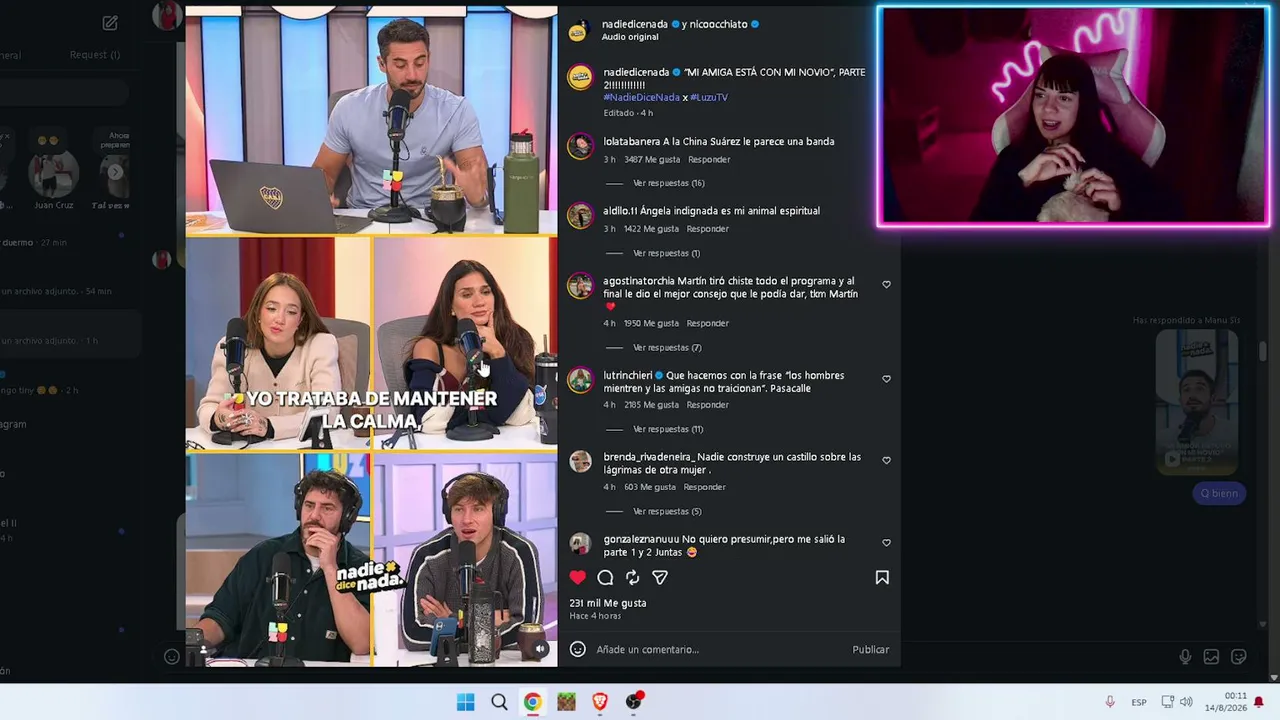Like gonzaleznanuuu's comment with heart
This screenshot has height=720, width=1280.
886,543
